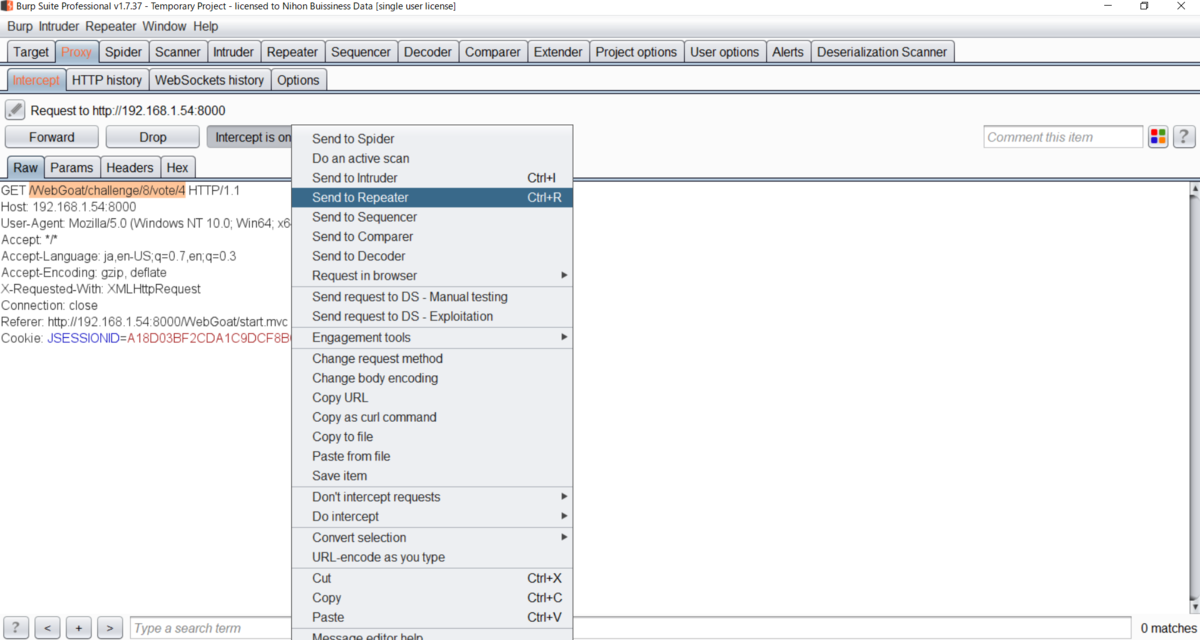This screenshot has width=1200, height=640.
Task: Open the Repeater menu in menu bar
Action: [x=111, y=26]
